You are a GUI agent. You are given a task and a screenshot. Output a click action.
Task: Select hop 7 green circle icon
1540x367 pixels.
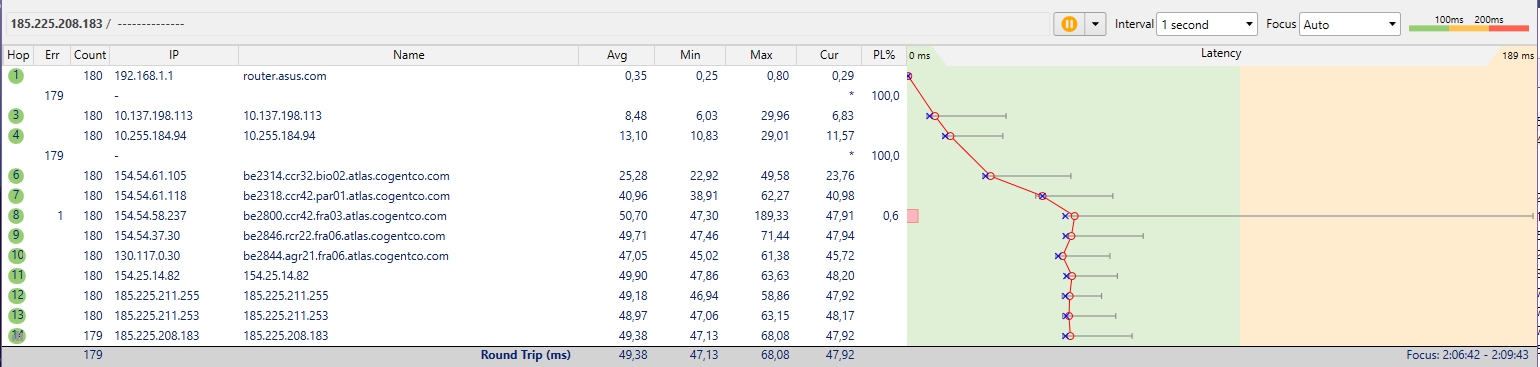[x=16, y=195]
